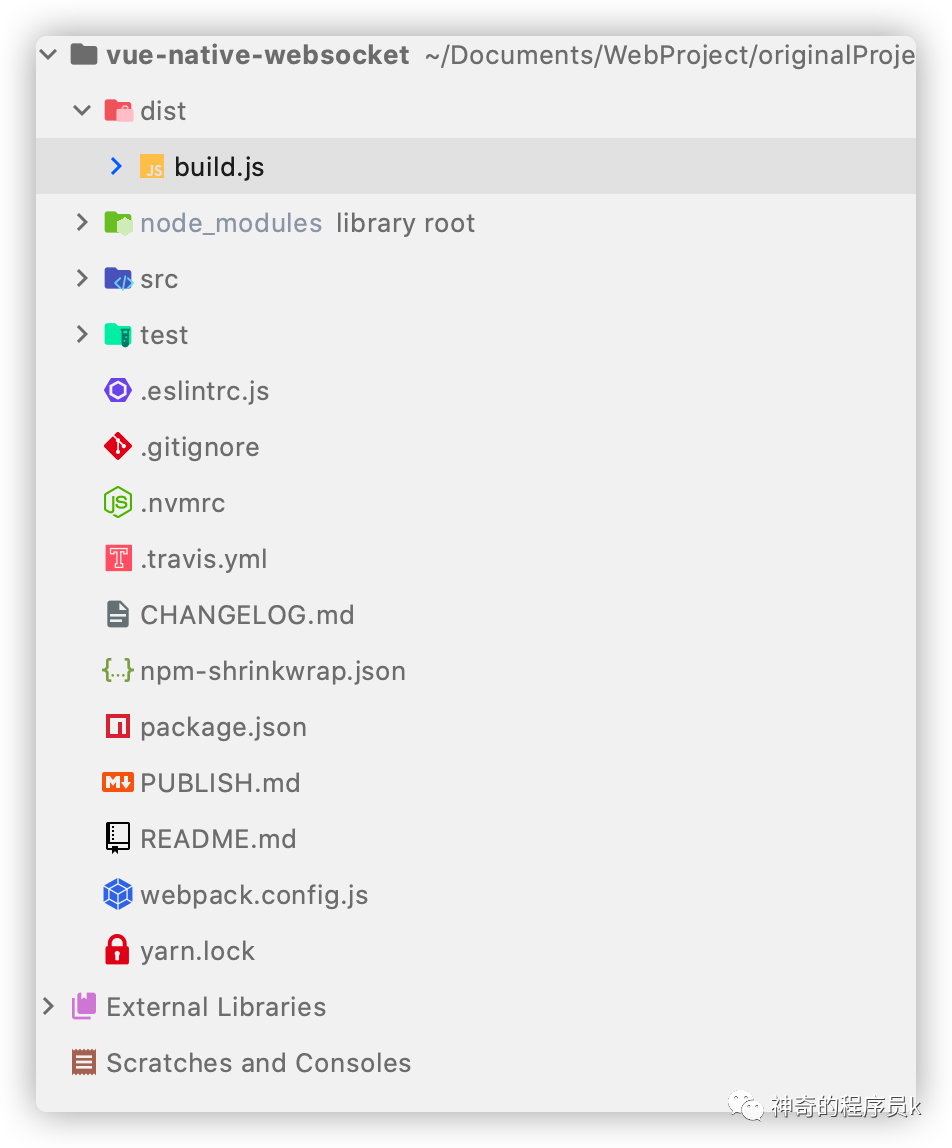This screenshot has height=1148, width=952.
Task: Click the Markdown icon beside PUBLISH.md
Action: point(118,783)
